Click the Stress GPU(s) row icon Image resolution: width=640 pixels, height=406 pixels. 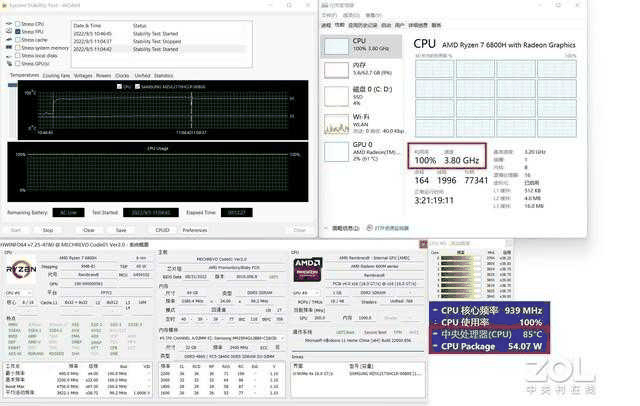pos(9,64)
